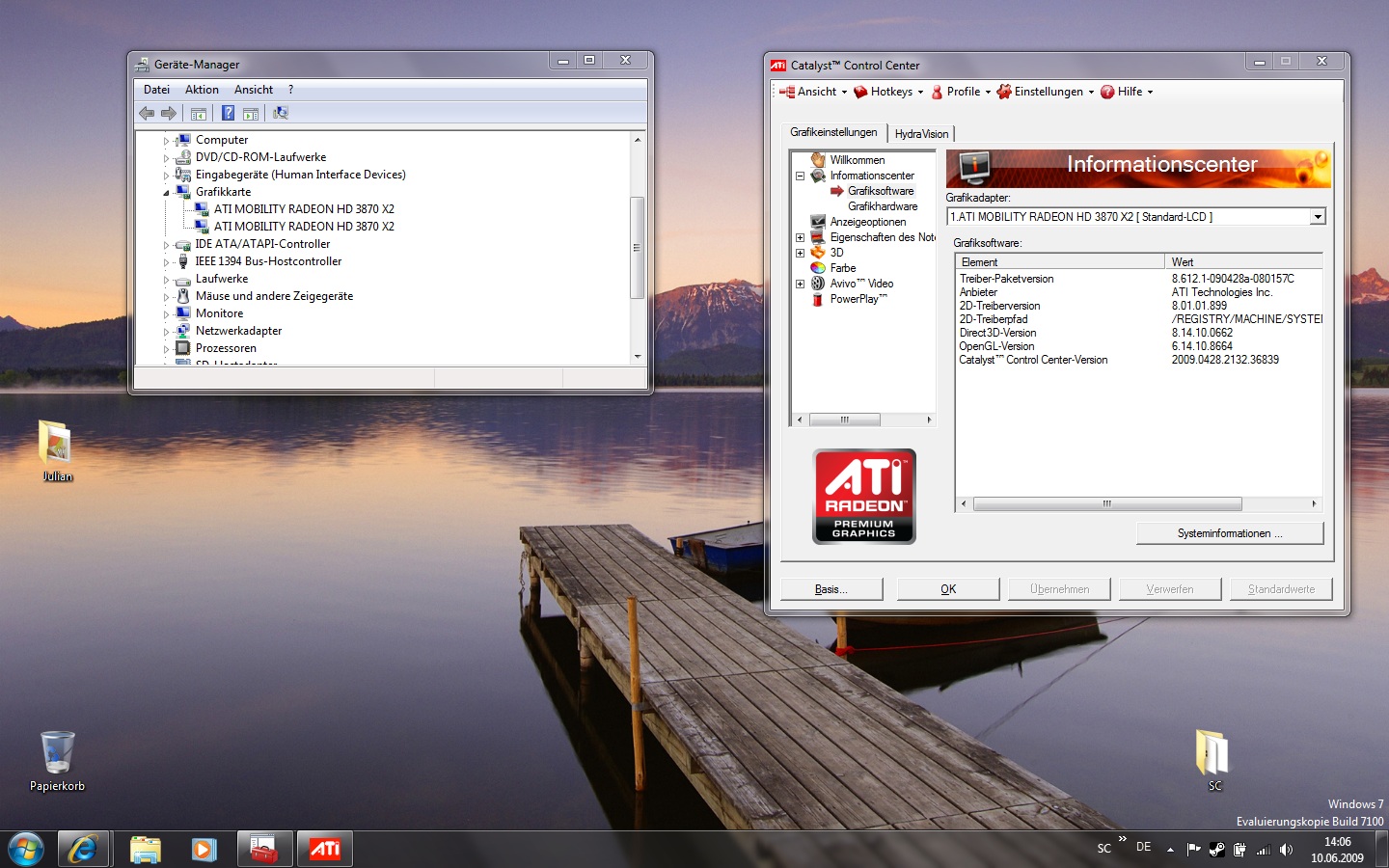
Task: Expand the Monitore node
Action: pos(166,314)
